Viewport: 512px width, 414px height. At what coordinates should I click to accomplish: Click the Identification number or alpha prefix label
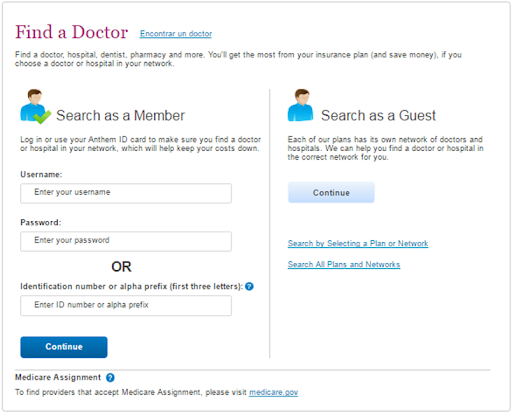132,287
